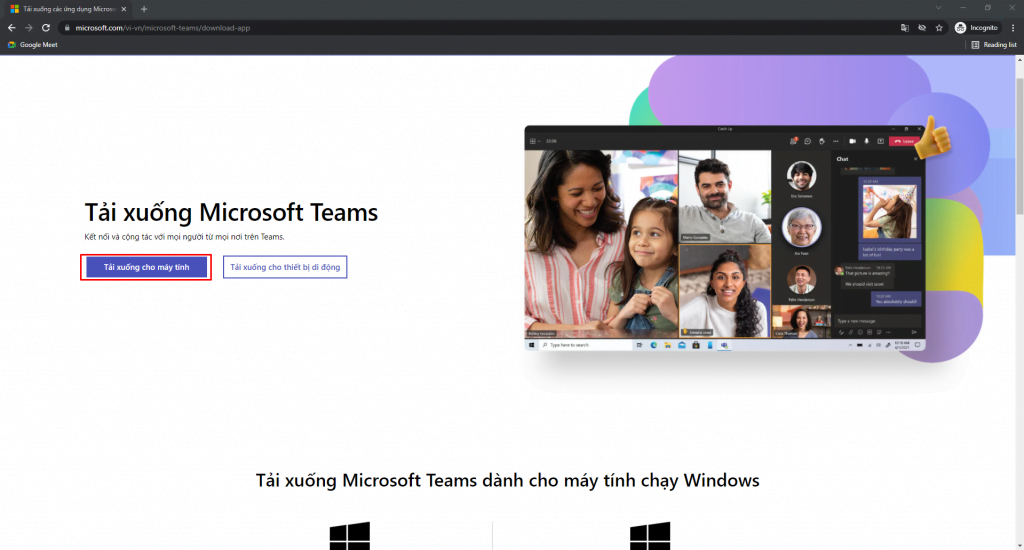Open the blocked third-party cookies eye icon
The image size is (1024, 550).
[921, 27]
